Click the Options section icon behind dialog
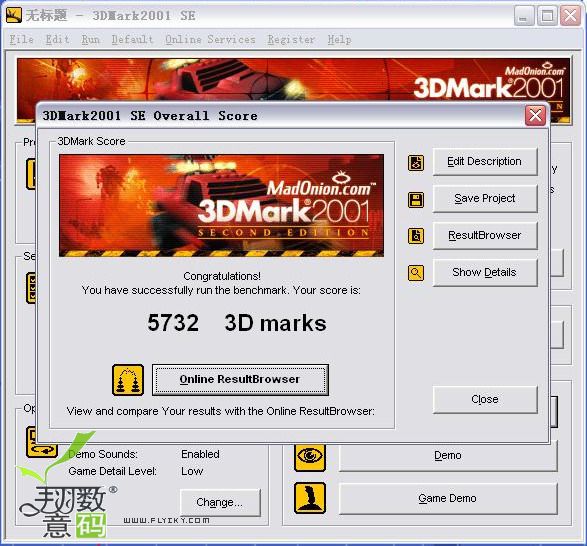This screenshot has width=587, height=546. click(41, 442)
